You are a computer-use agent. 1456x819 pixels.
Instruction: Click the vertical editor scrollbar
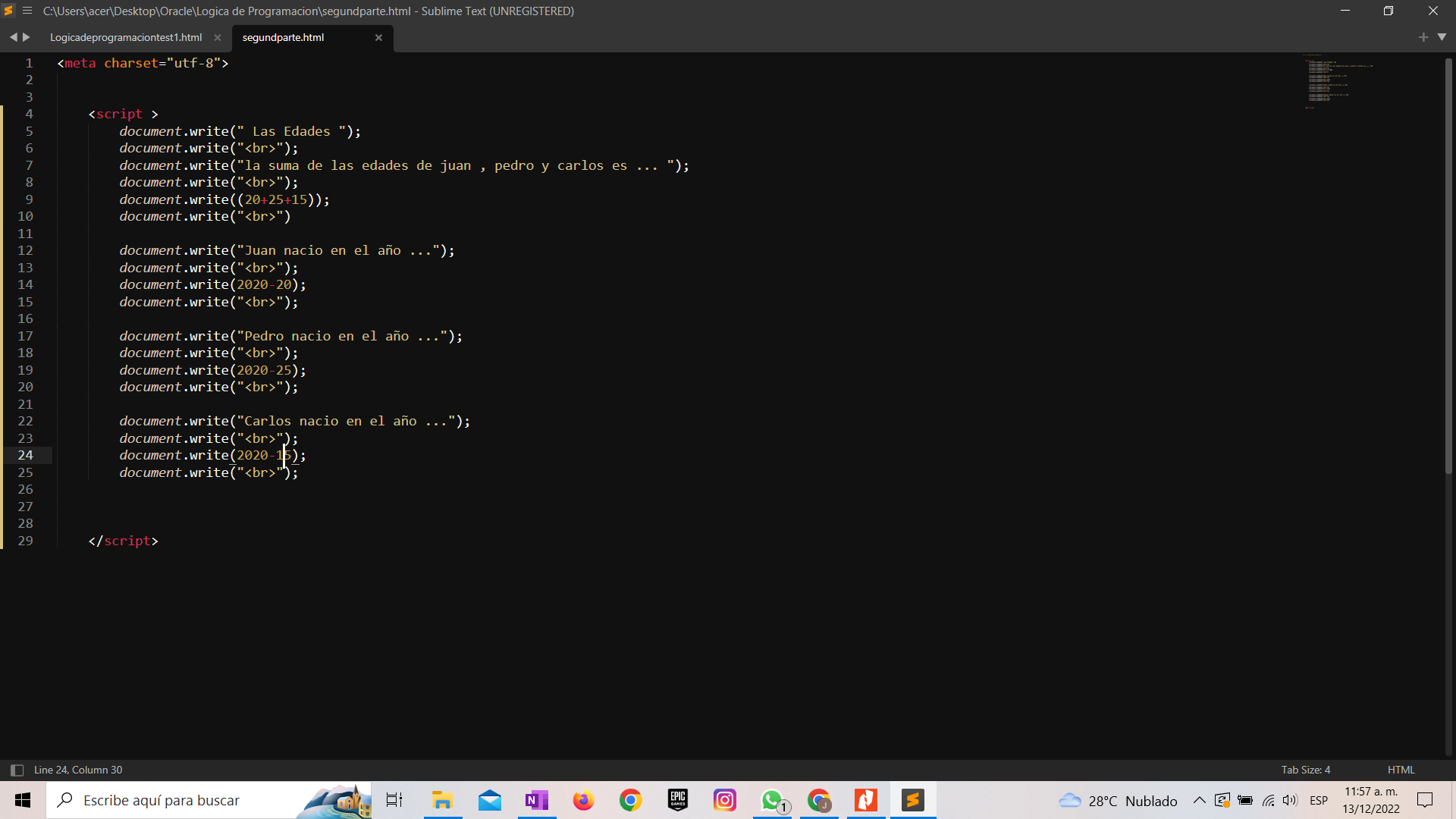pos(1448,265)
